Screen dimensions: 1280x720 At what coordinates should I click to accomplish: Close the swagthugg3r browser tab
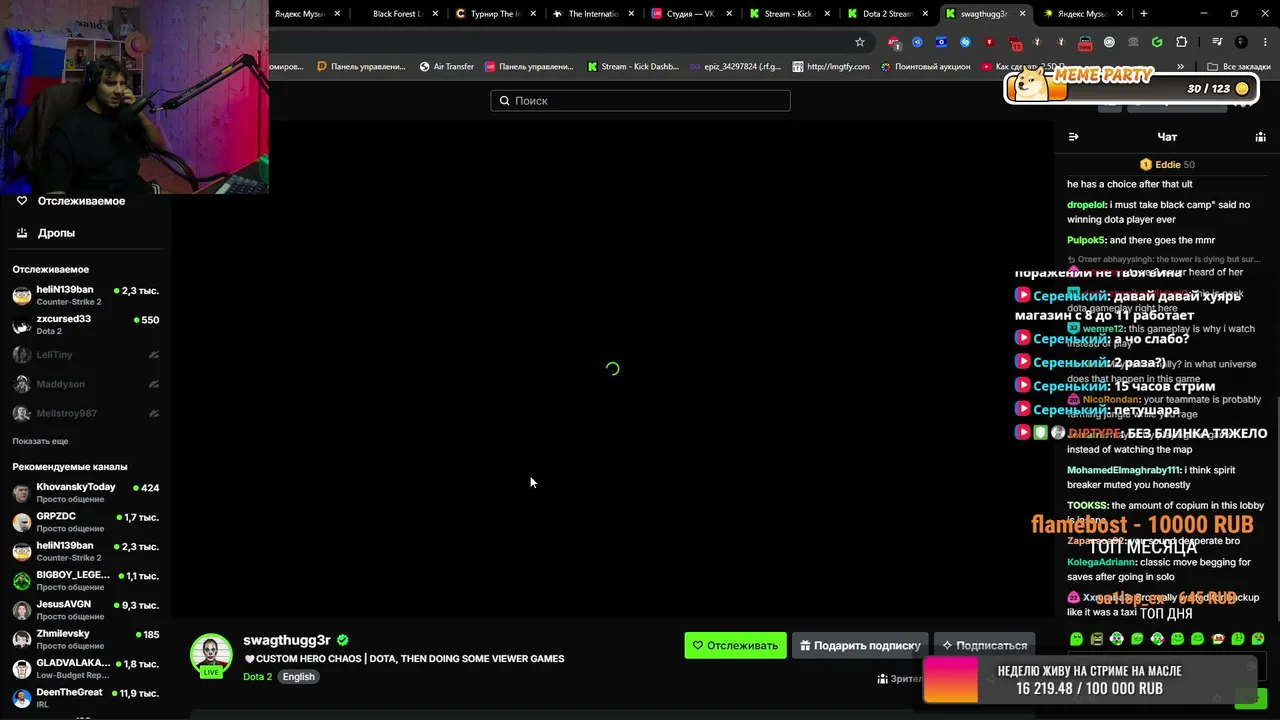(1023, 14)
